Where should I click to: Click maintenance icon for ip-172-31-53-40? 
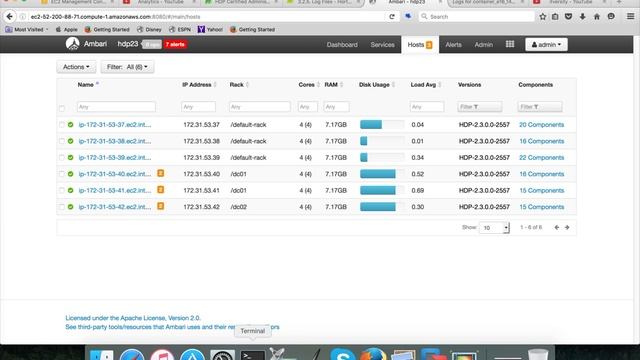[161, 173]
